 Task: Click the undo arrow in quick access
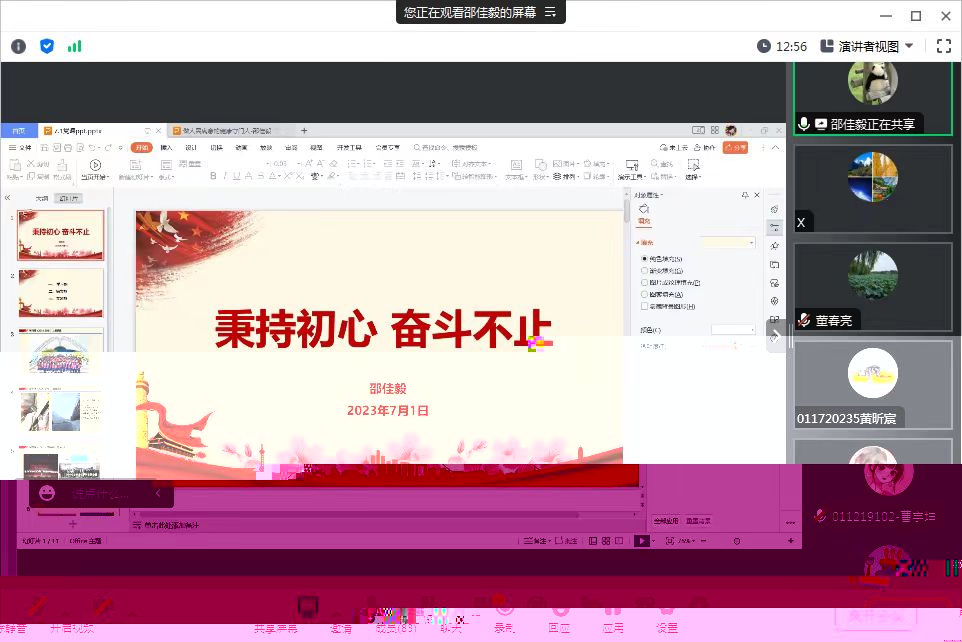pos(92,148)
